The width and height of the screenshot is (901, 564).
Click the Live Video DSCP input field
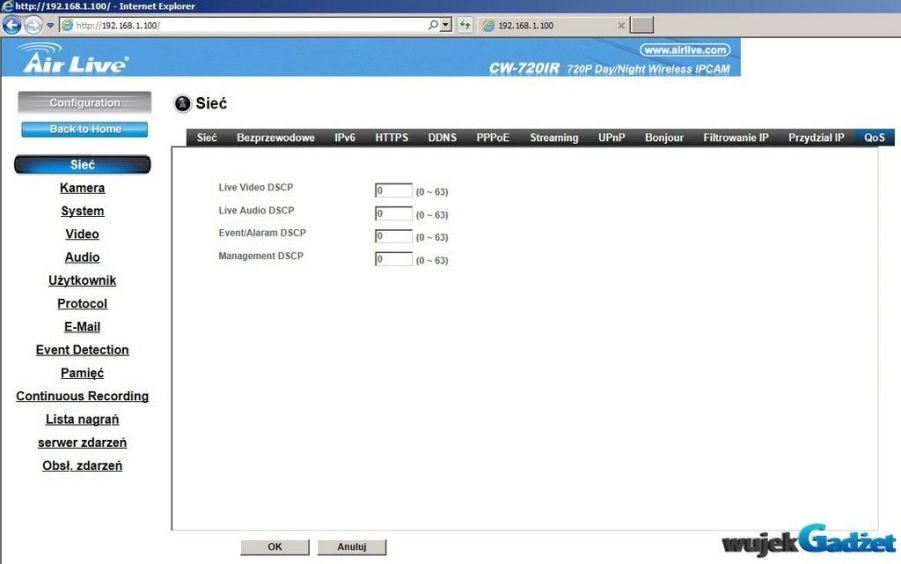click(x=394, y=191)
